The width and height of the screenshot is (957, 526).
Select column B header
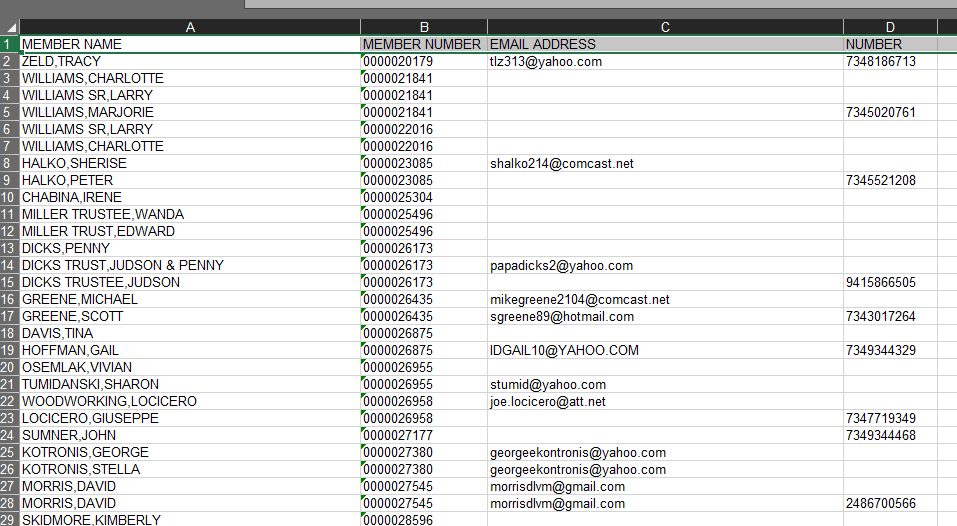tap(424, 27)
